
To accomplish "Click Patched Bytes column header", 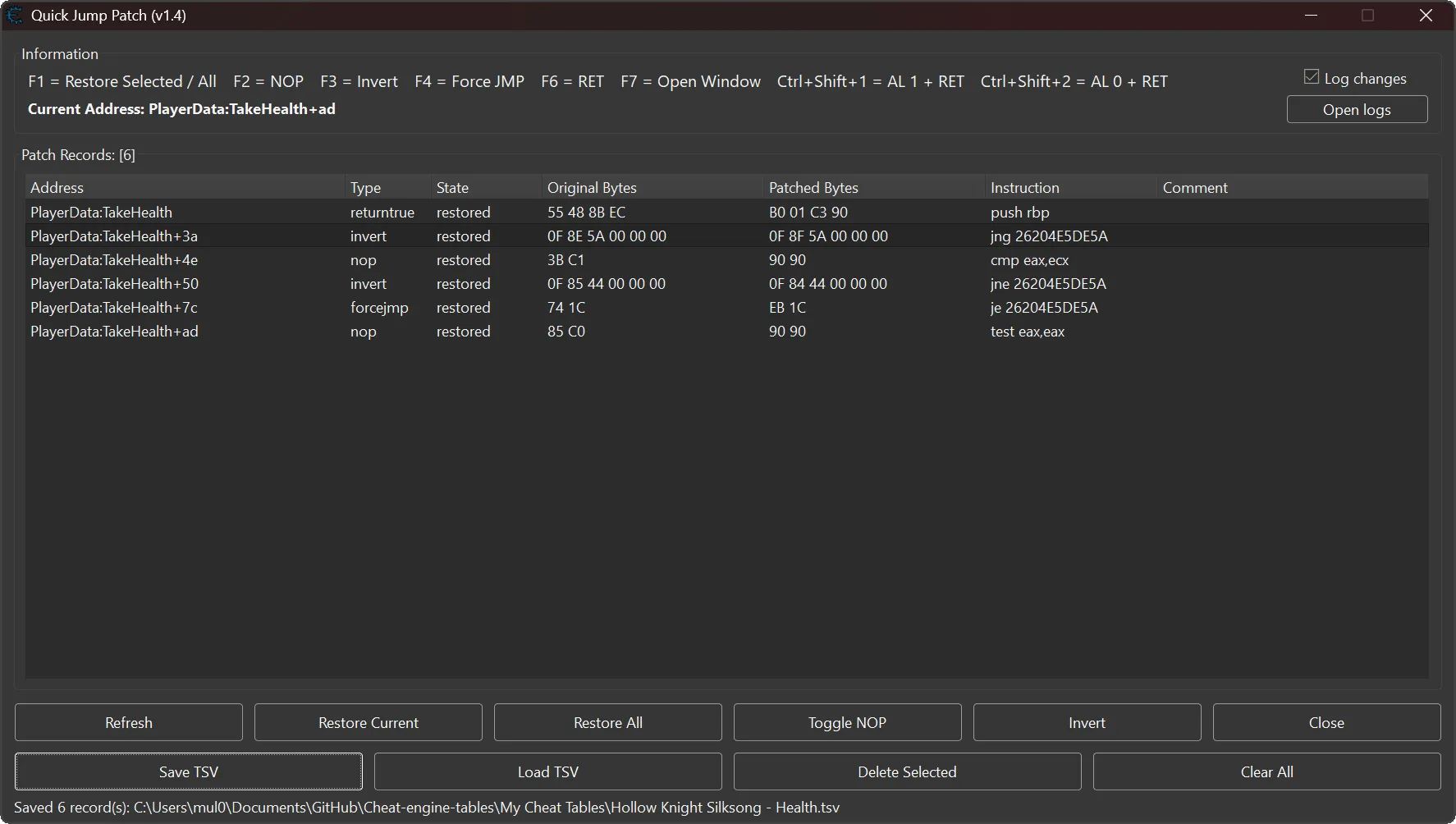I will tap(874, 187).
